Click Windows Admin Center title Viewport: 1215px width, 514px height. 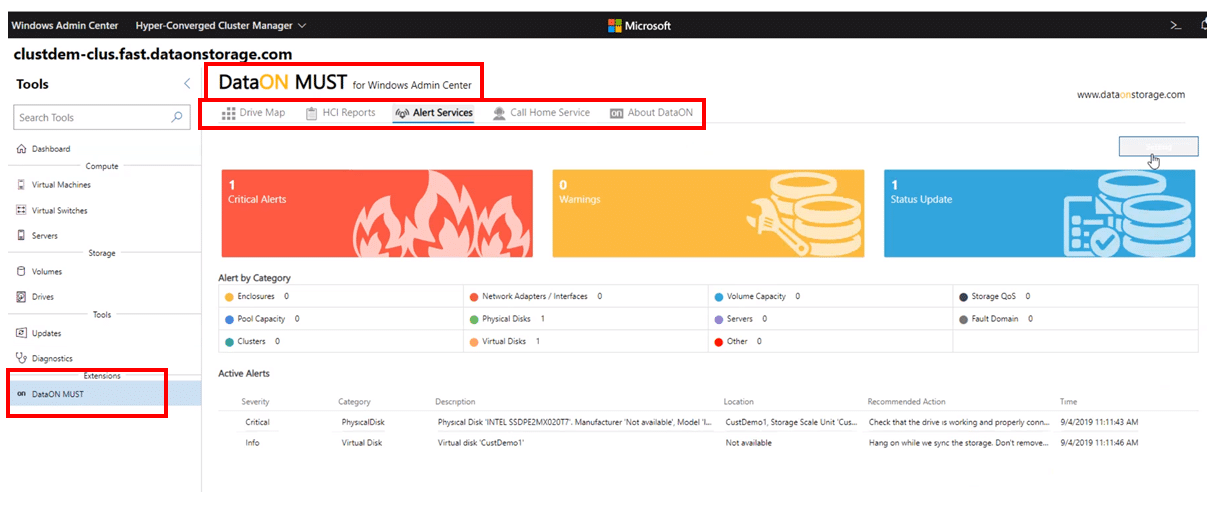point(64,25)
